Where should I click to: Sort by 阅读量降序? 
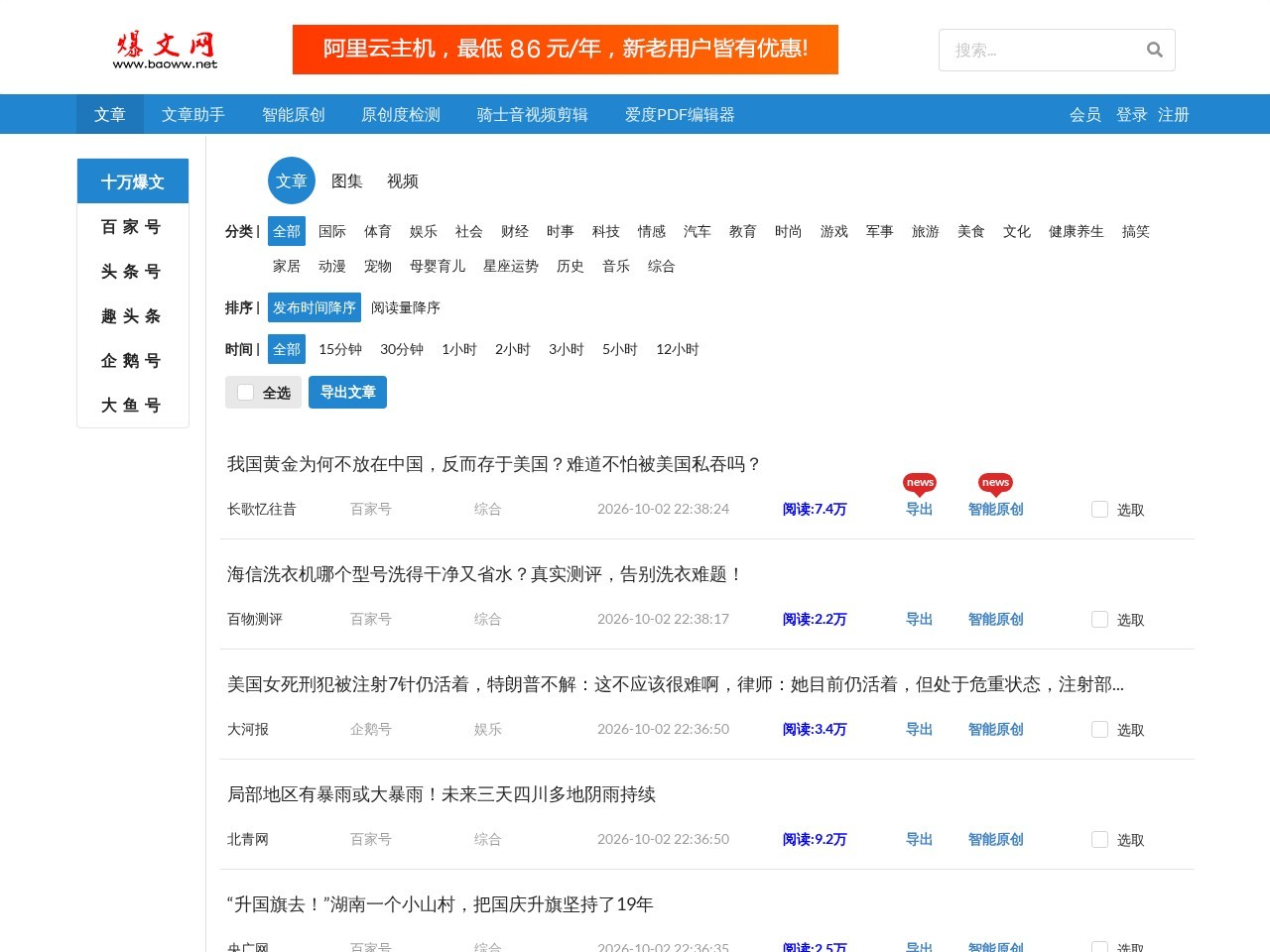tap(406, 307)
